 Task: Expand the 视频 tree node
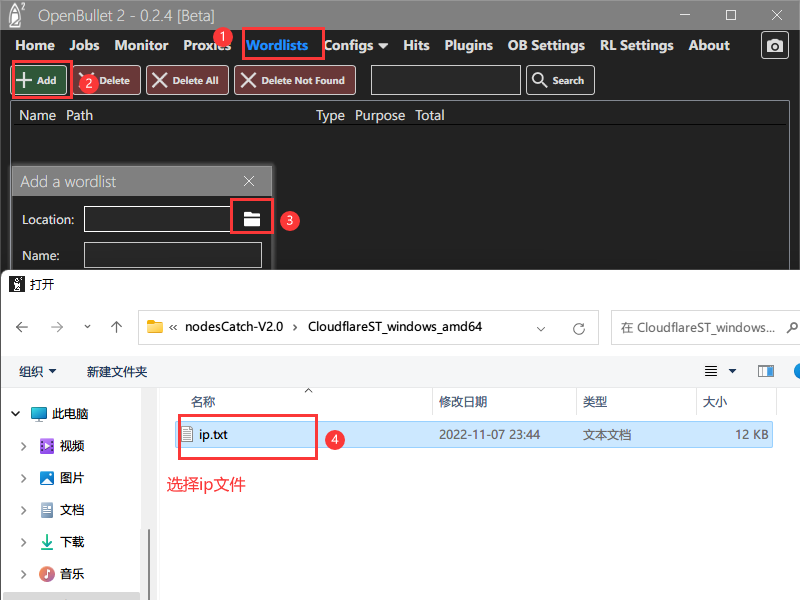click(23, 446)
